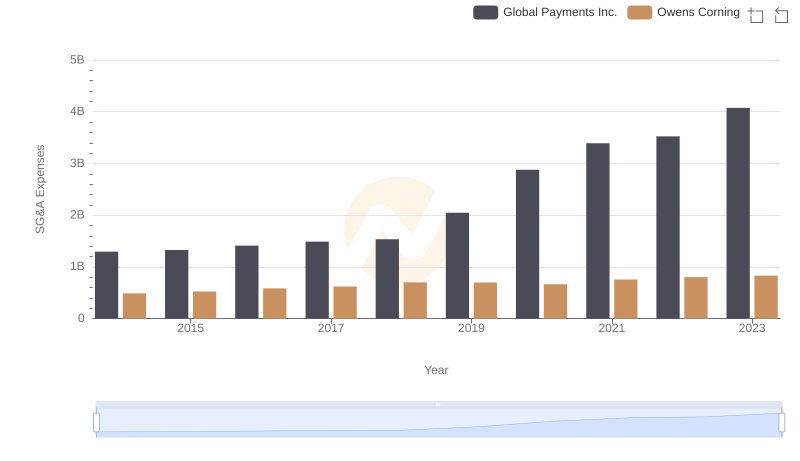The width and height of the screenshot is (800, 461).
Task: Toggle Global Payments Inc. legend series
Action: (x=544, y=12)
